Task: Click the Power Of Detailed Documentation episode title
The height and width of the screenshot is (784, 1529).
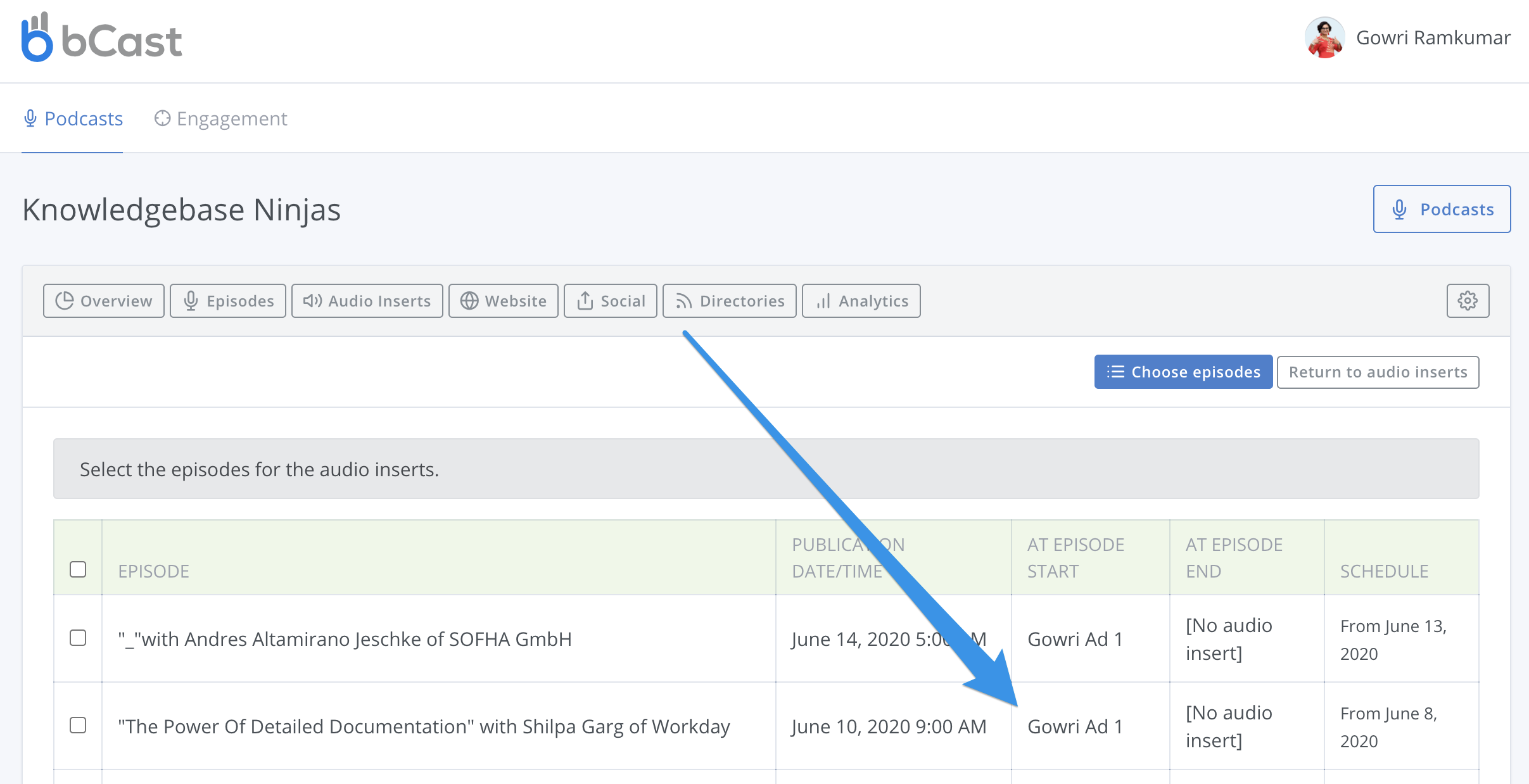Action: coord(423,726)
